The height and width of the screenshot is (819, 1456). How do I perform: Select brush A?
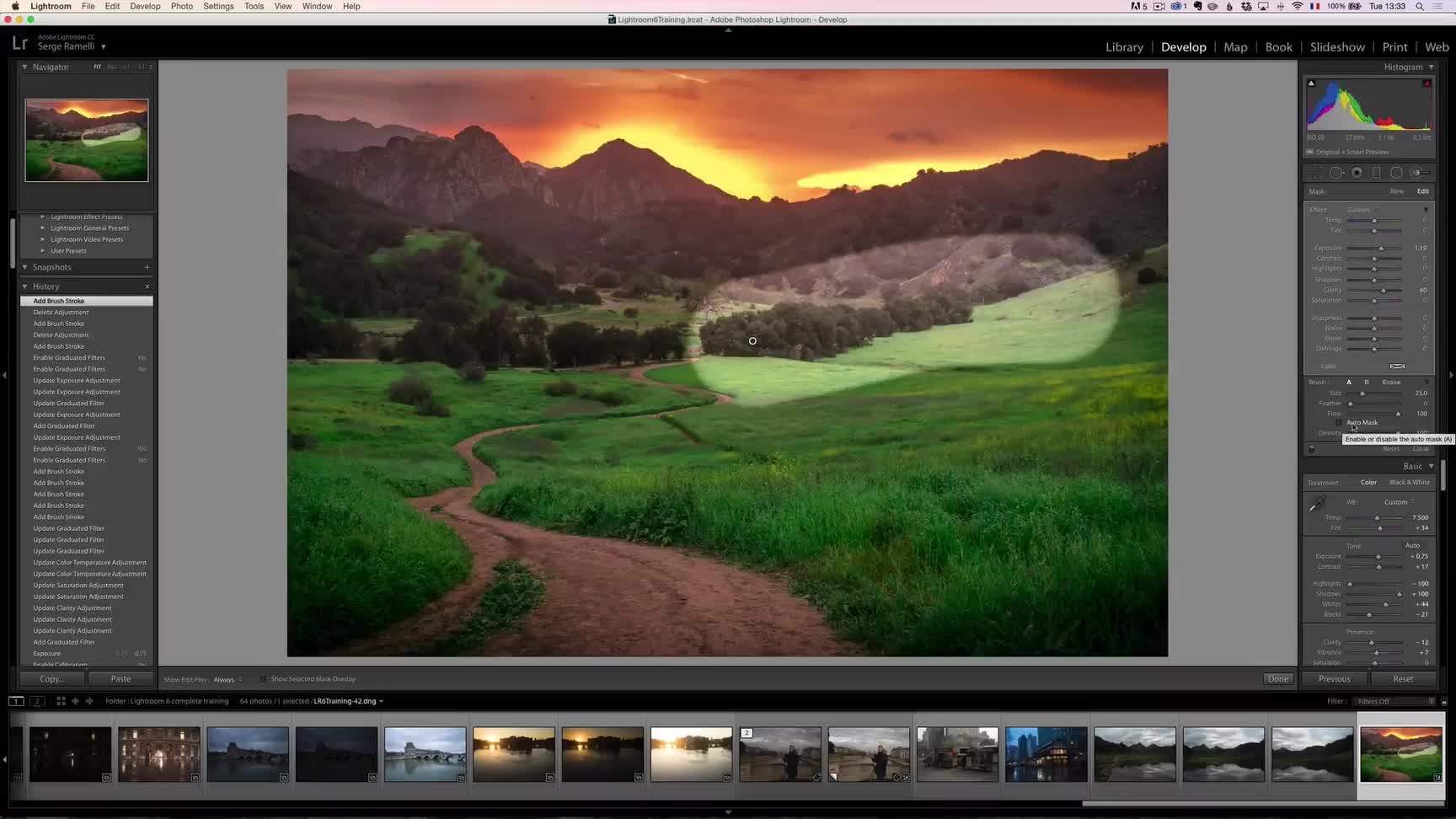1349,383
